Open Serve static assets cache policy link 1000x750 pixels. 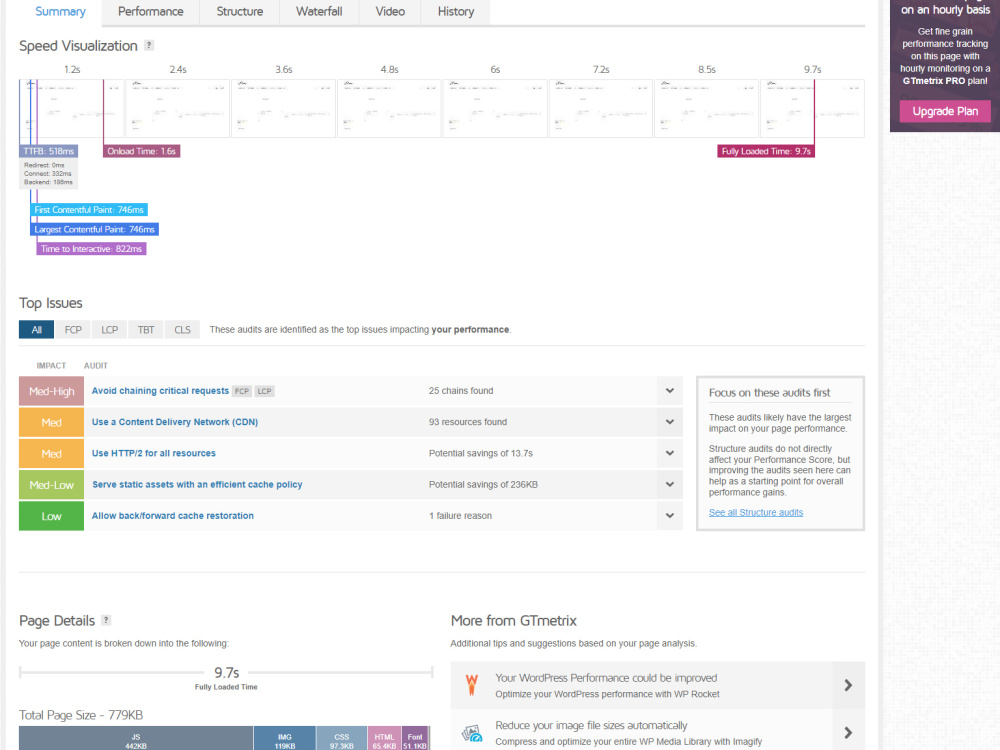point(197,484)
